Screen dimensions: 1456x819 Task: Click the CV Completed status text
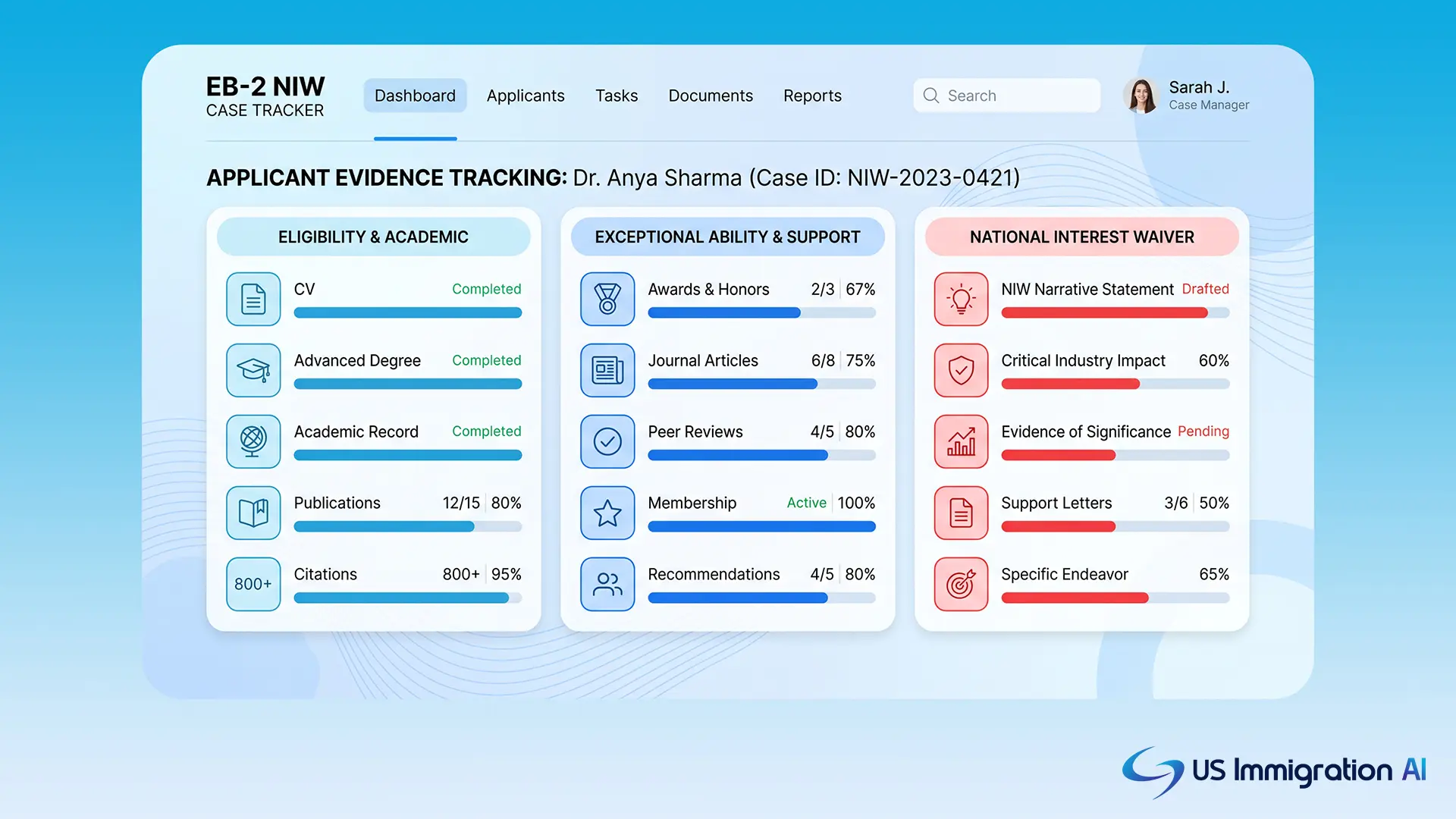[487, 289]
